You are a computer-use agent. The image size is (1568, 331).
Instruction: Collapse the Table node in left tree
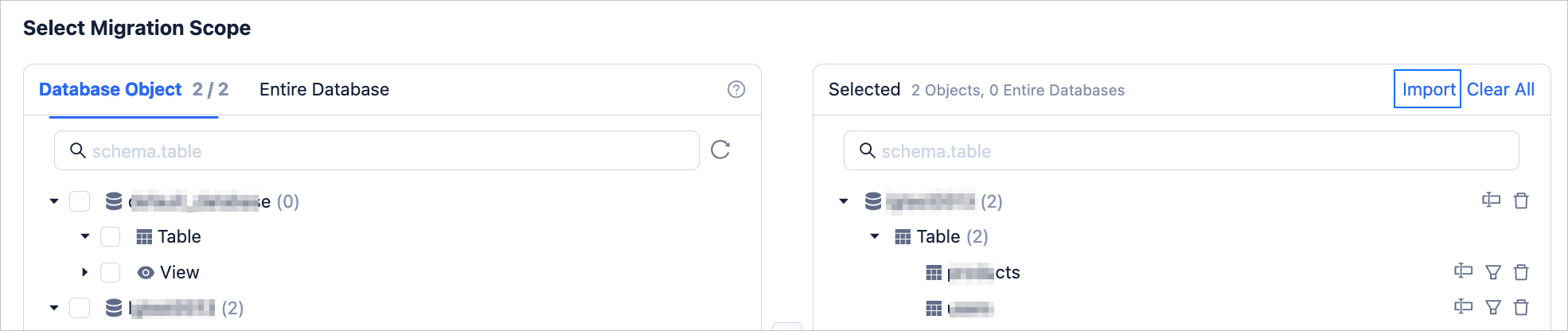pos(85,236)
